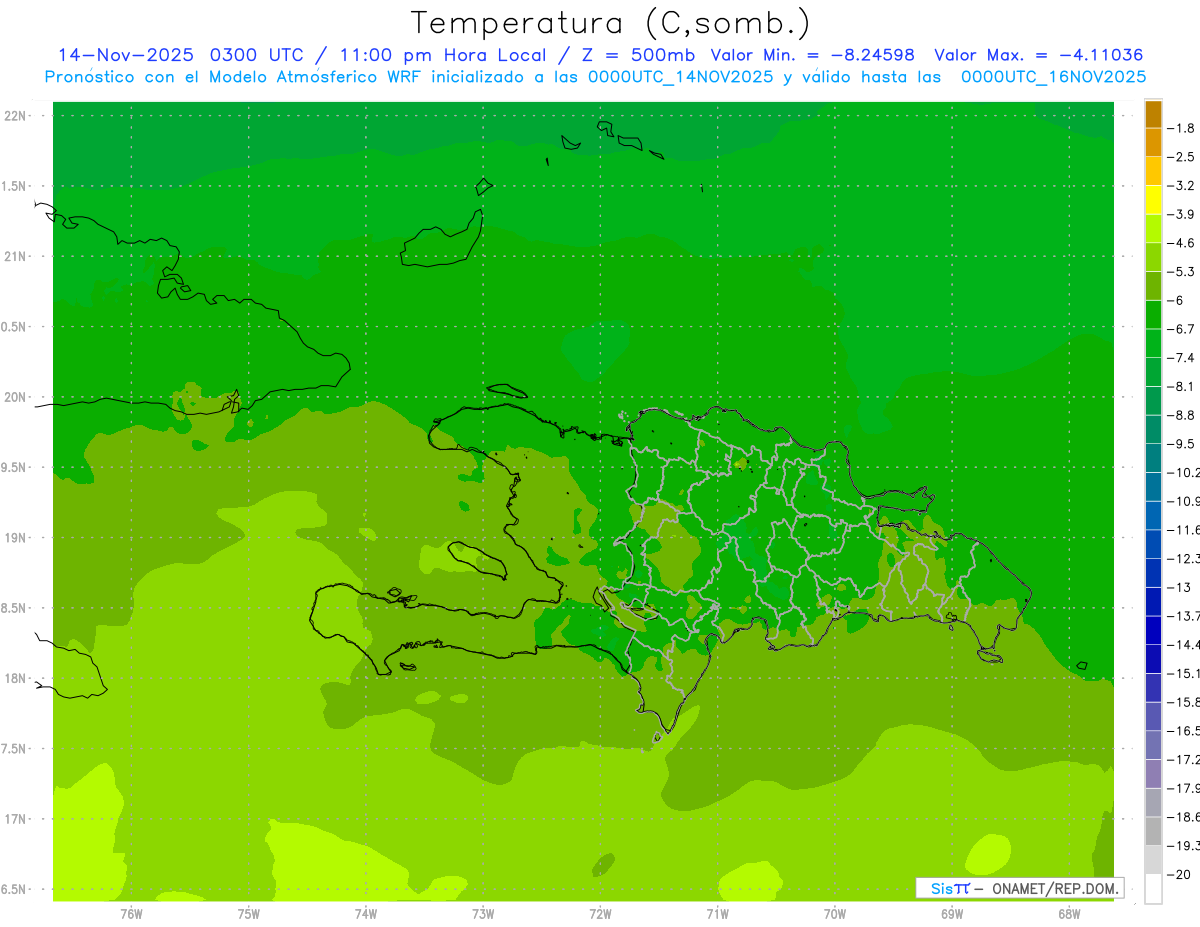The width and height of the screenshot is (1200, 927).
Task: Click the "74W" longitude label
Action: [x=365, y=913]
